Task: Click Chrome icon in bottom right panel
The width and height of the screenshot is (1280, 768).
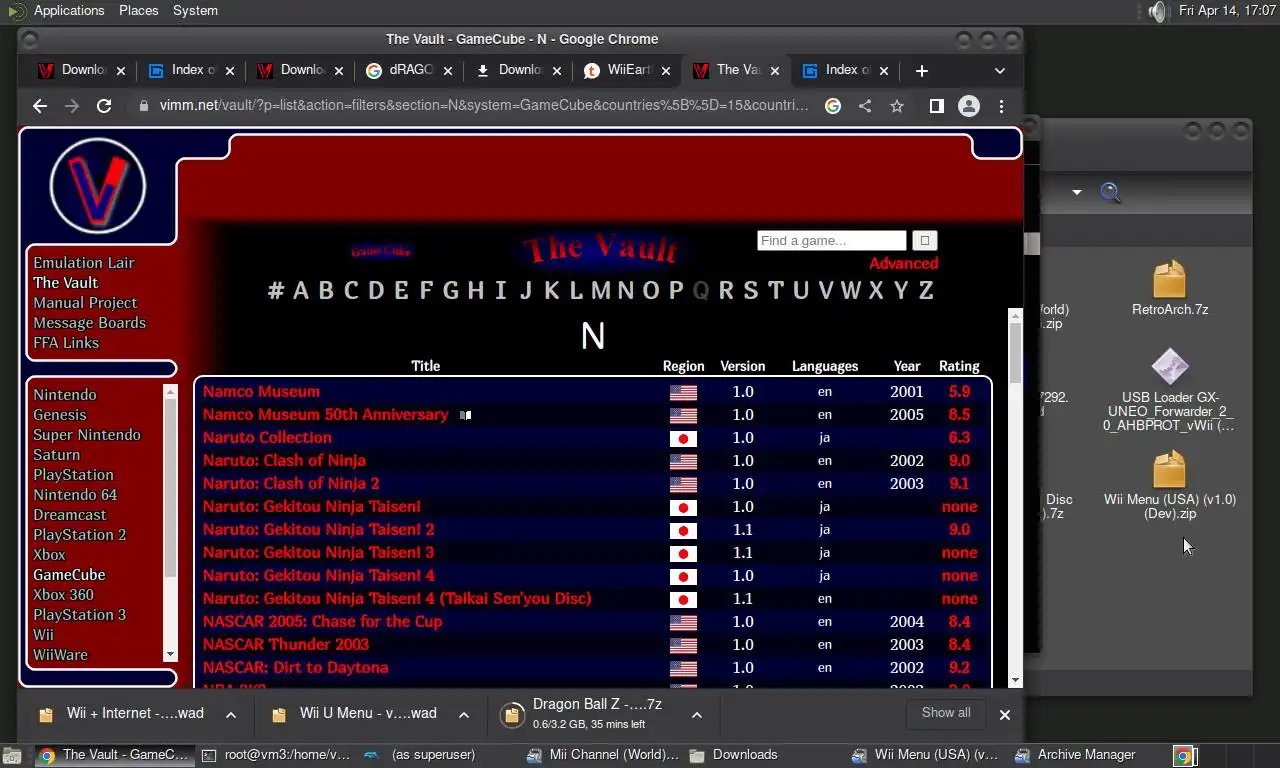Action: [x=1183, y=756]
